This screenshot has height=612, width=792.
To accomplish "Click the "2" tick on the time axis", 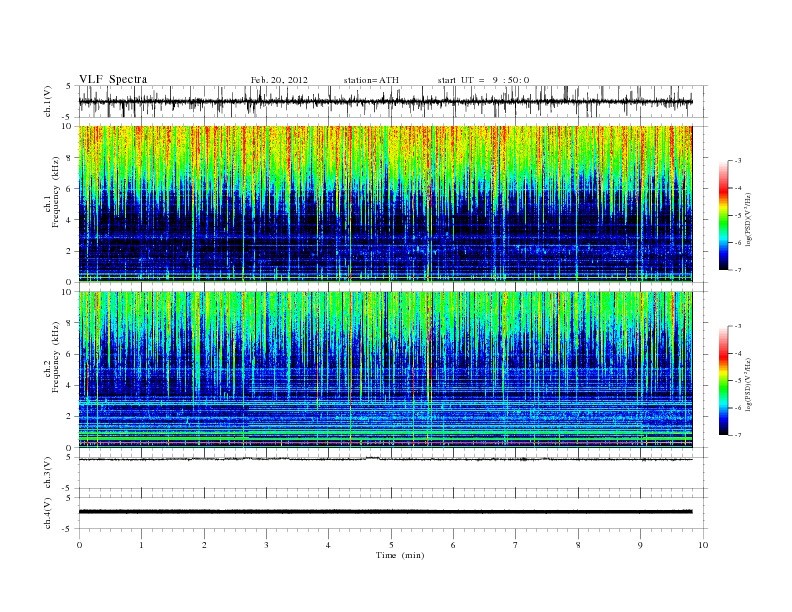I will click(x=204, y=545).
